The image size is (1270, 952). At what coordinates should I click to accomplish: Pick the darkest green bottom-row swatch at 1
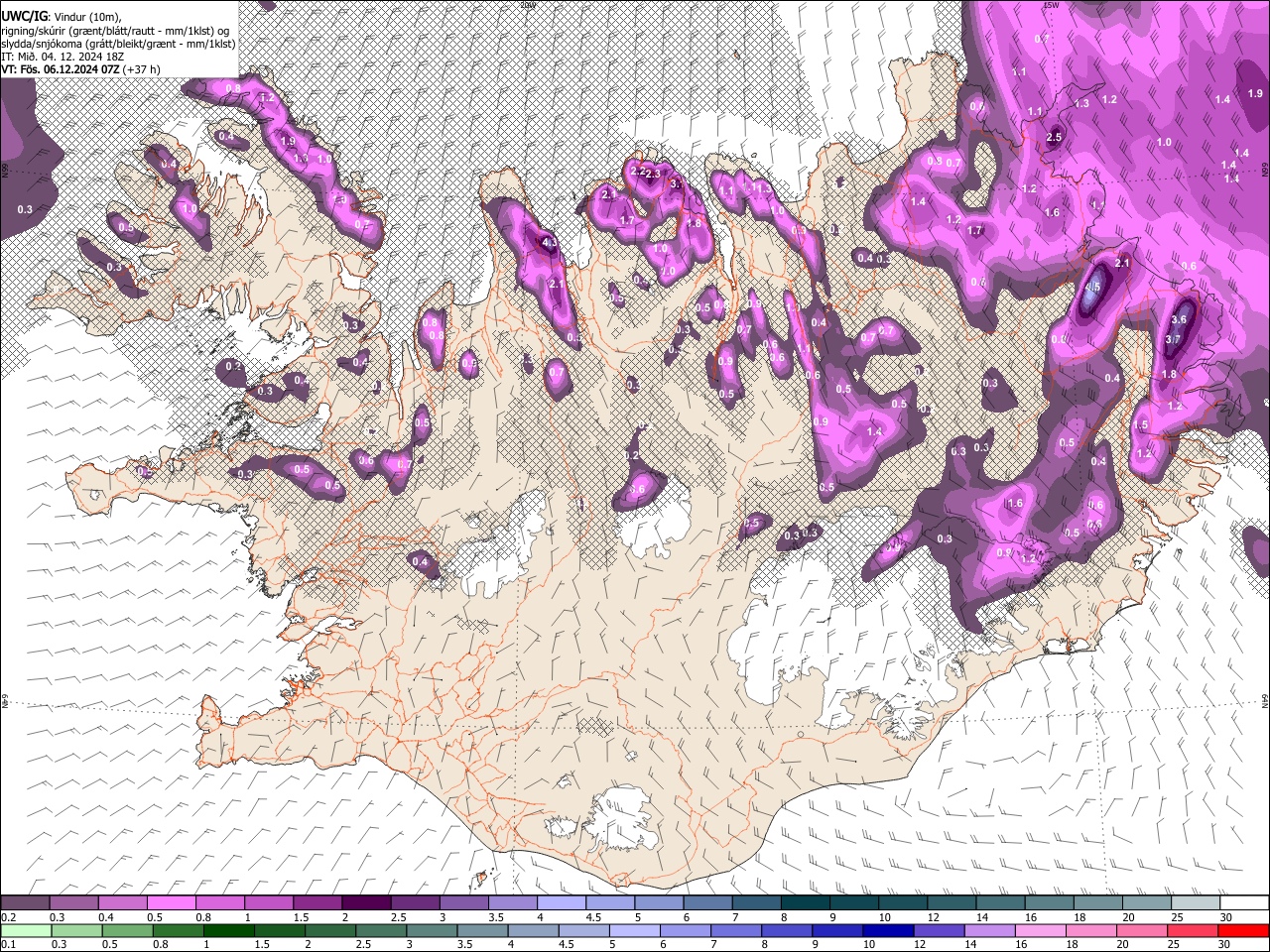pos(228,930)
